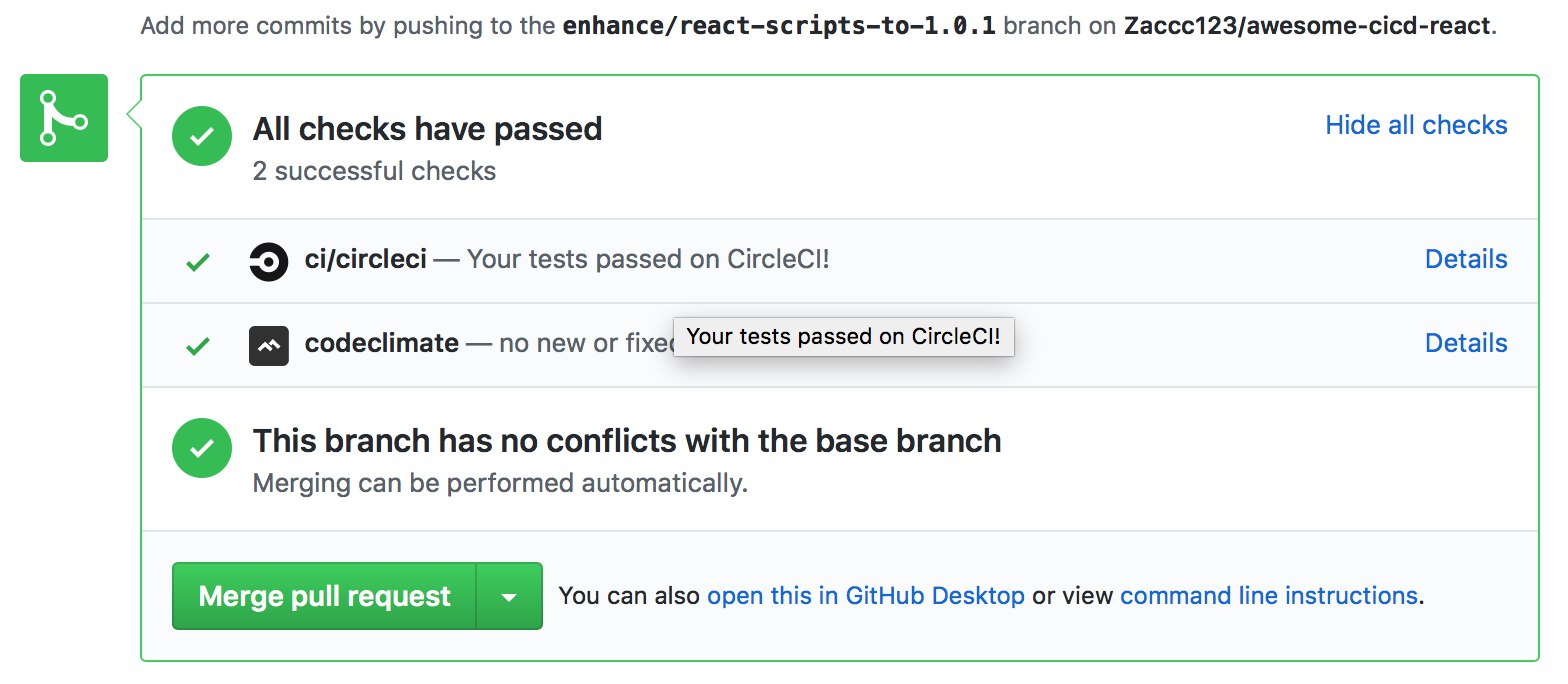Click the small checkmark next to codeclimate
Image resolution: width=1568 pixels, height=684 pixels.
tap(198, 346)
